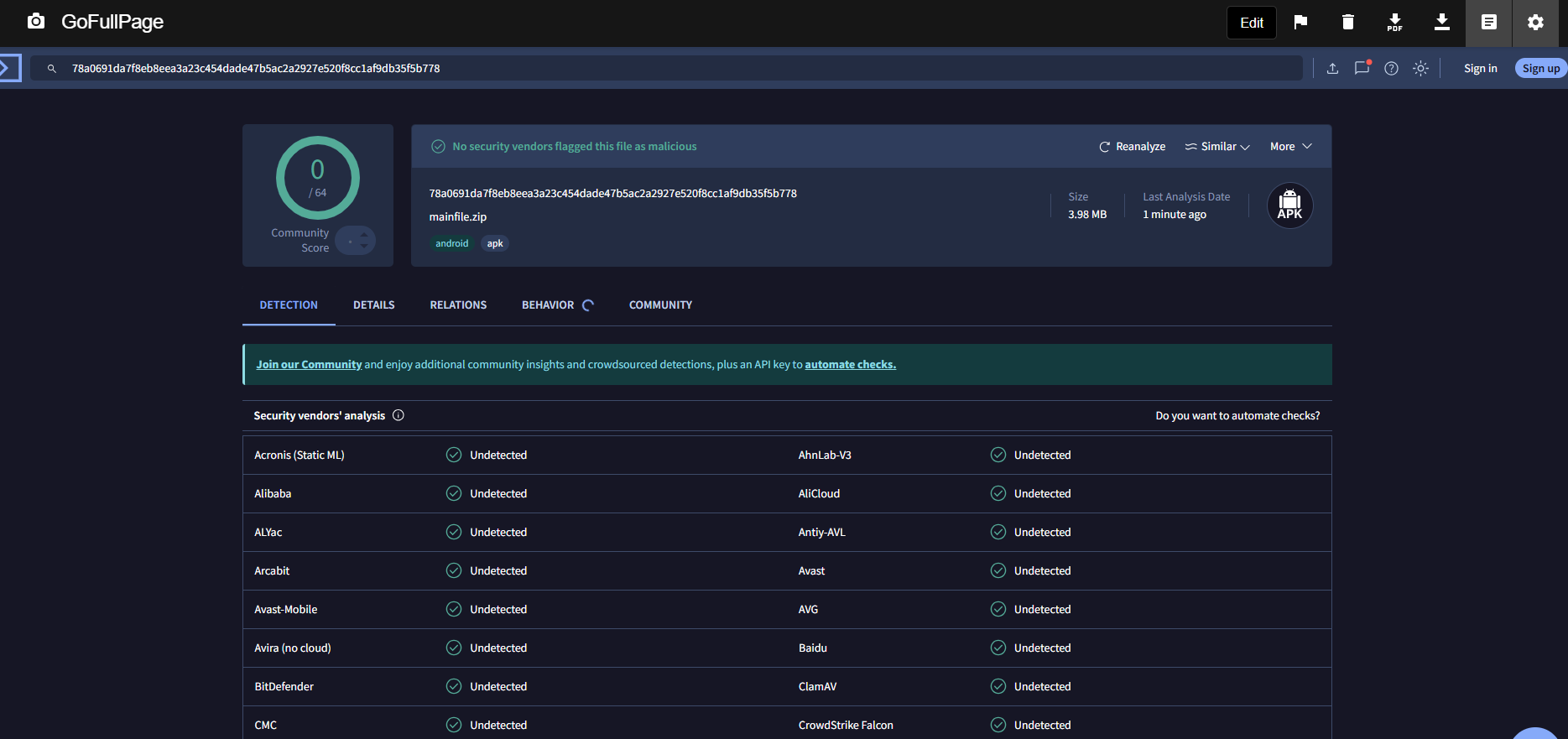
Task: Click the android tag
Action: pos(451,243)
